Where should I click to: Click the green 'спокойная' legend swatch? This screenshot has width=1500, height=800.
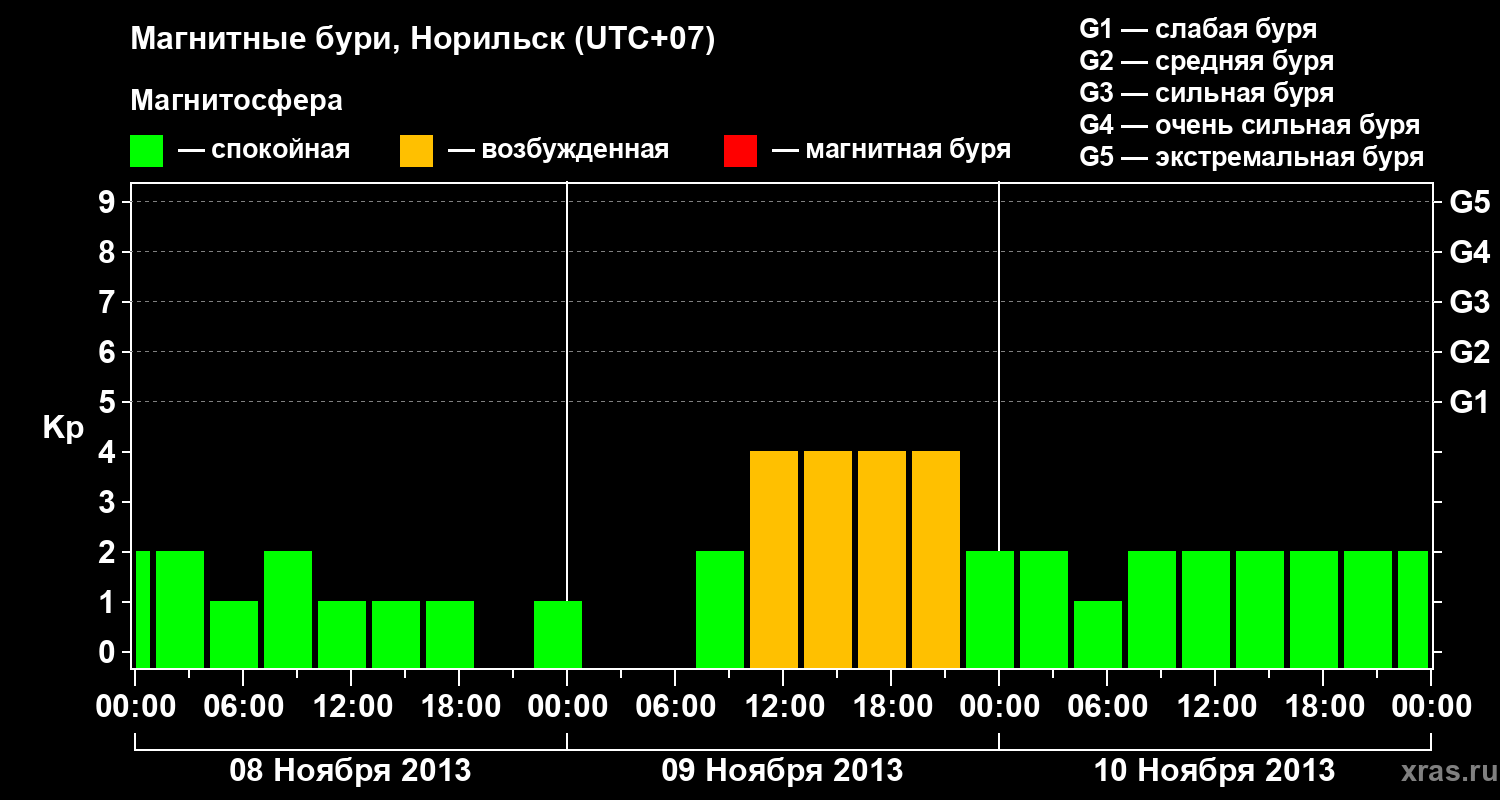point(146,151)
